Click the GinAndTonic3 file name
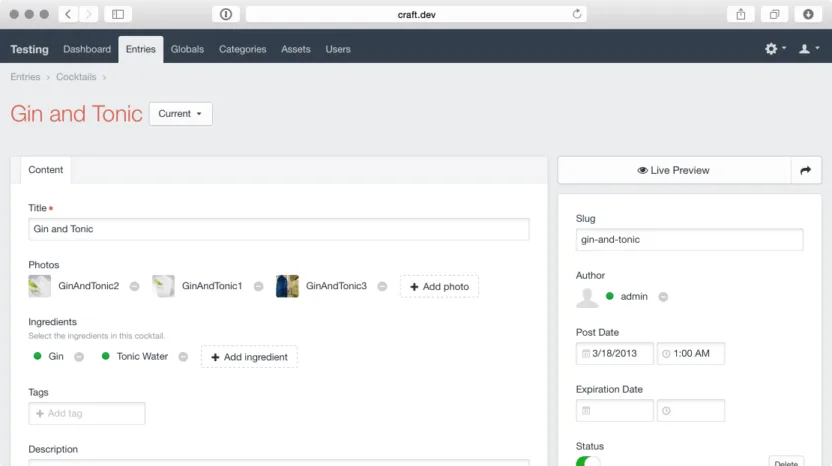This screenshot has width=832, height=466. tap(336, 286)
